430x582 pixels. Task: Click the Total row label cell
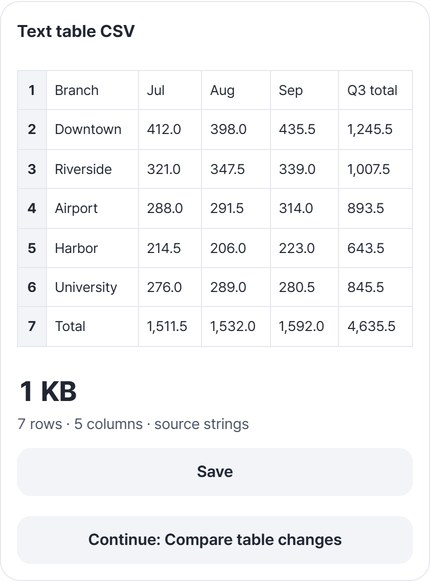coord(92,327)
